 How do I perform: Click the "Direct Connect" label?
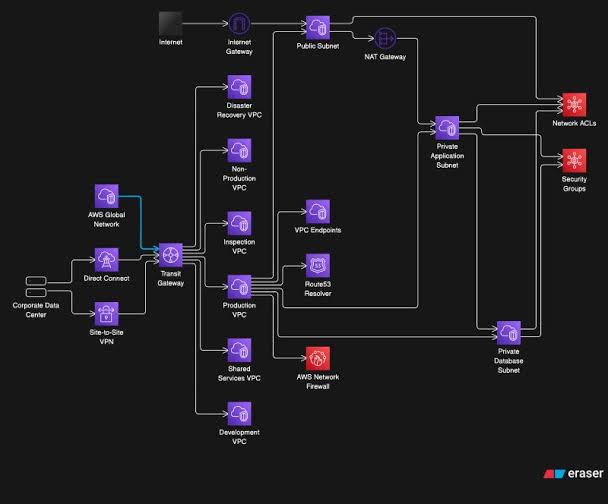pyautogui.click(x=107, y=278)
